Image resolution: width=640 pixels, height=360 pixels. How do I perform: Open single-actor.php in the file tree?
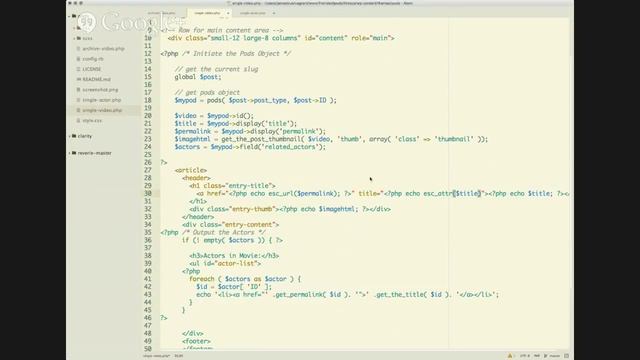[102, 100]
